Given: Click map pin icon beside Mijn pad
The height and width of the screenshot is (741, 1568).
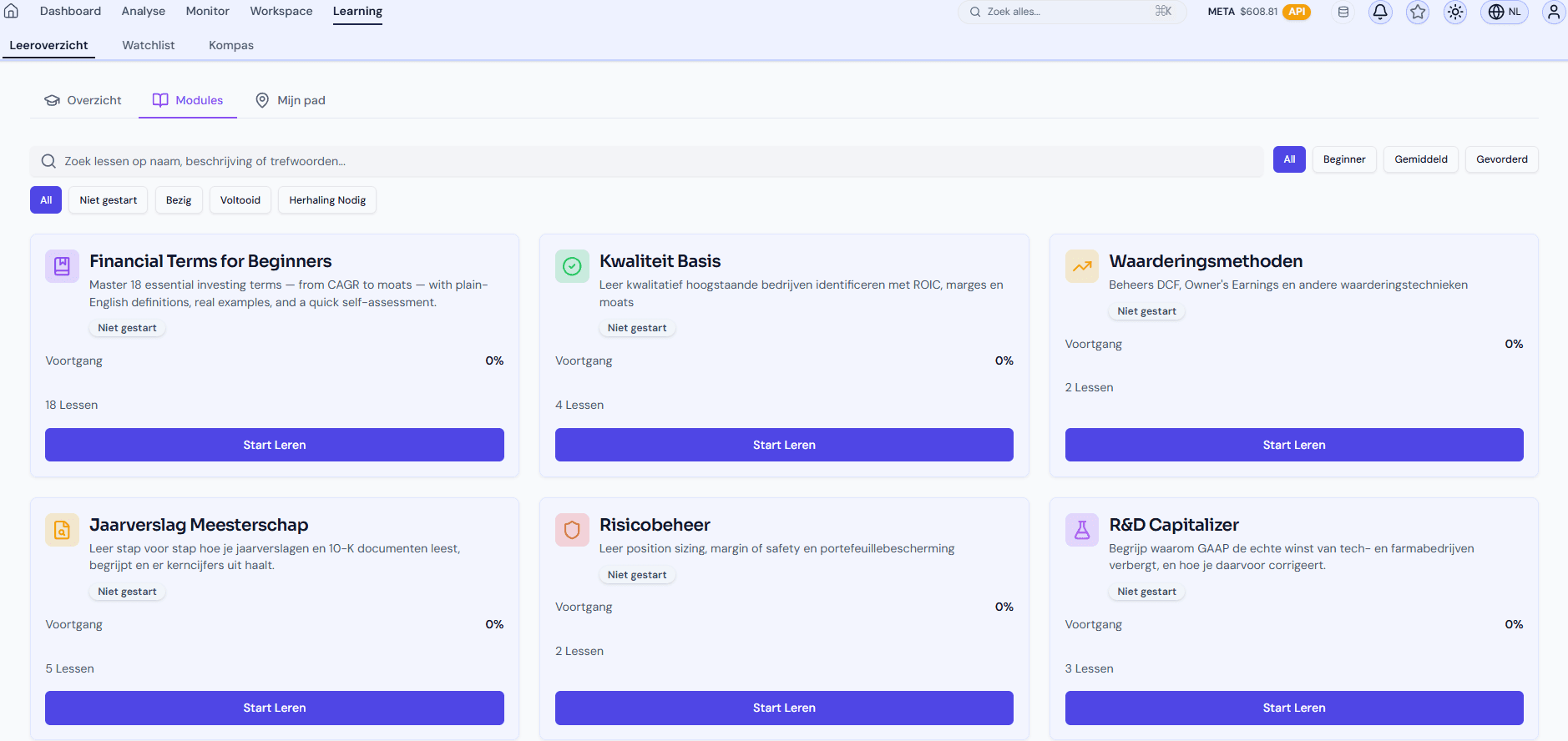Looking at the screenshot, I should (x=262, y=100).
